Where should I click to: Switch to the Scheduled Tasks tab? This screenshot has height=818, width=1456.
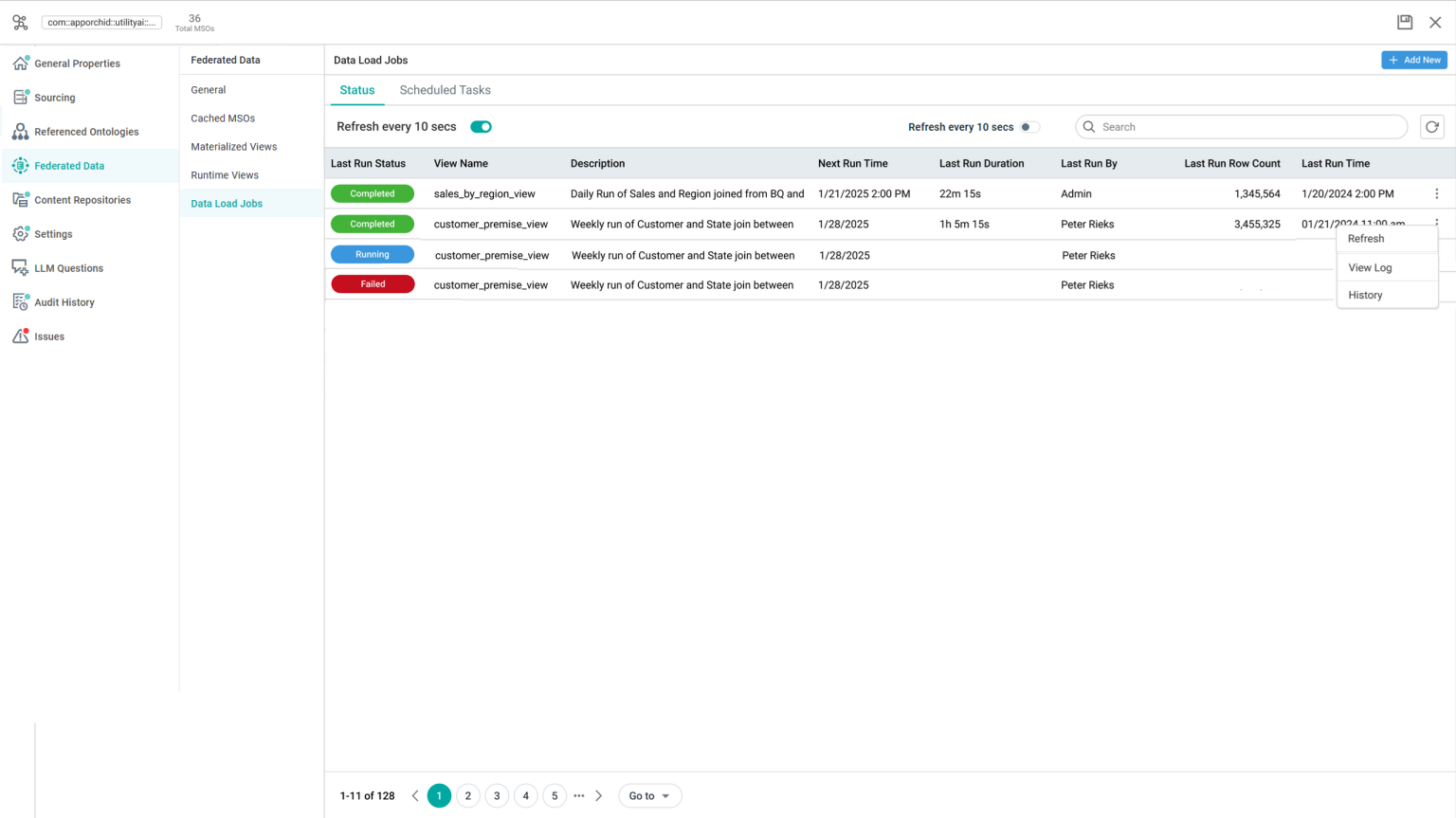pos(445,90)
